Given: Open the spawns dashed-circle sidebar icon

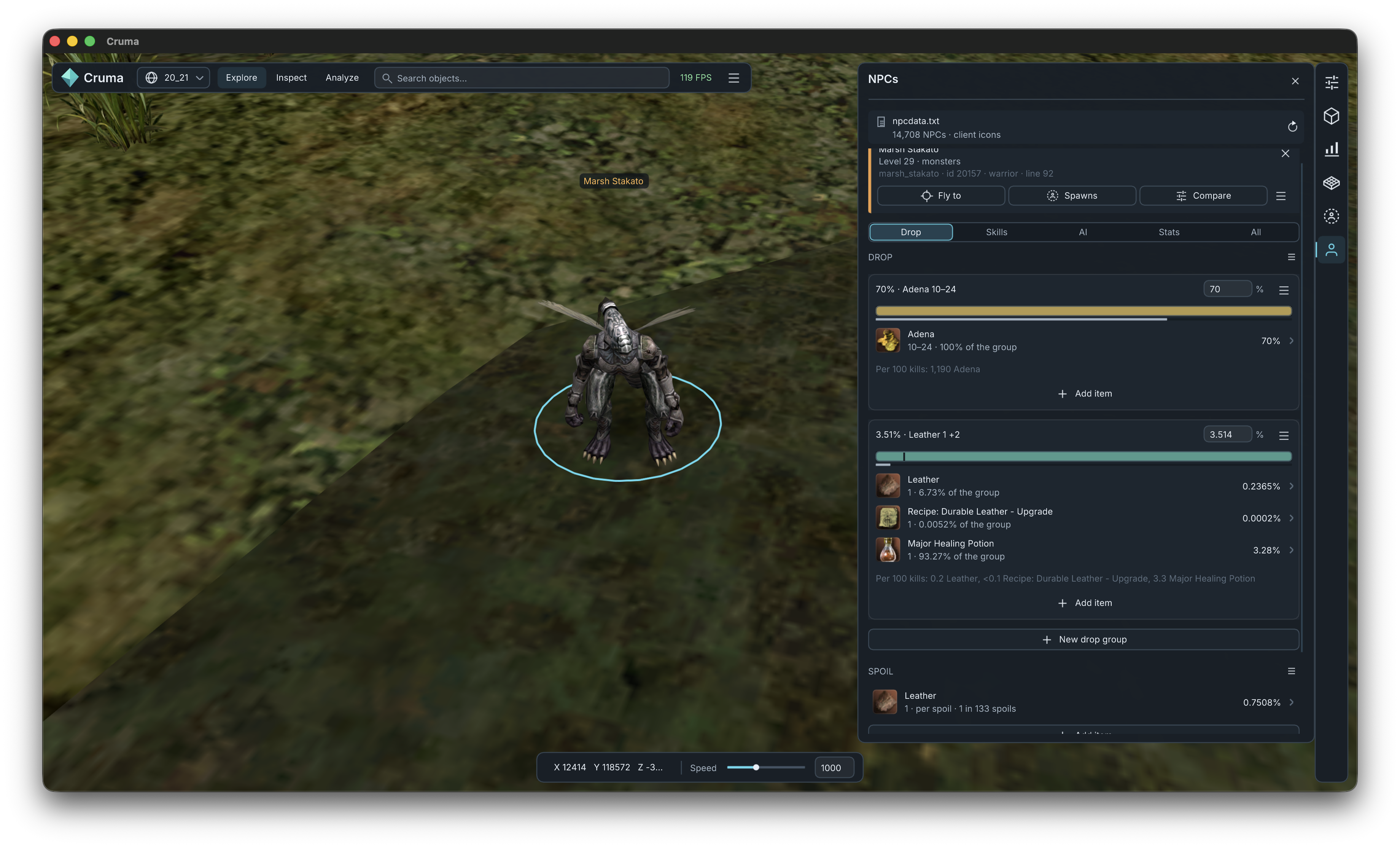Looking at the screenshot, I should pos(1331,216).
